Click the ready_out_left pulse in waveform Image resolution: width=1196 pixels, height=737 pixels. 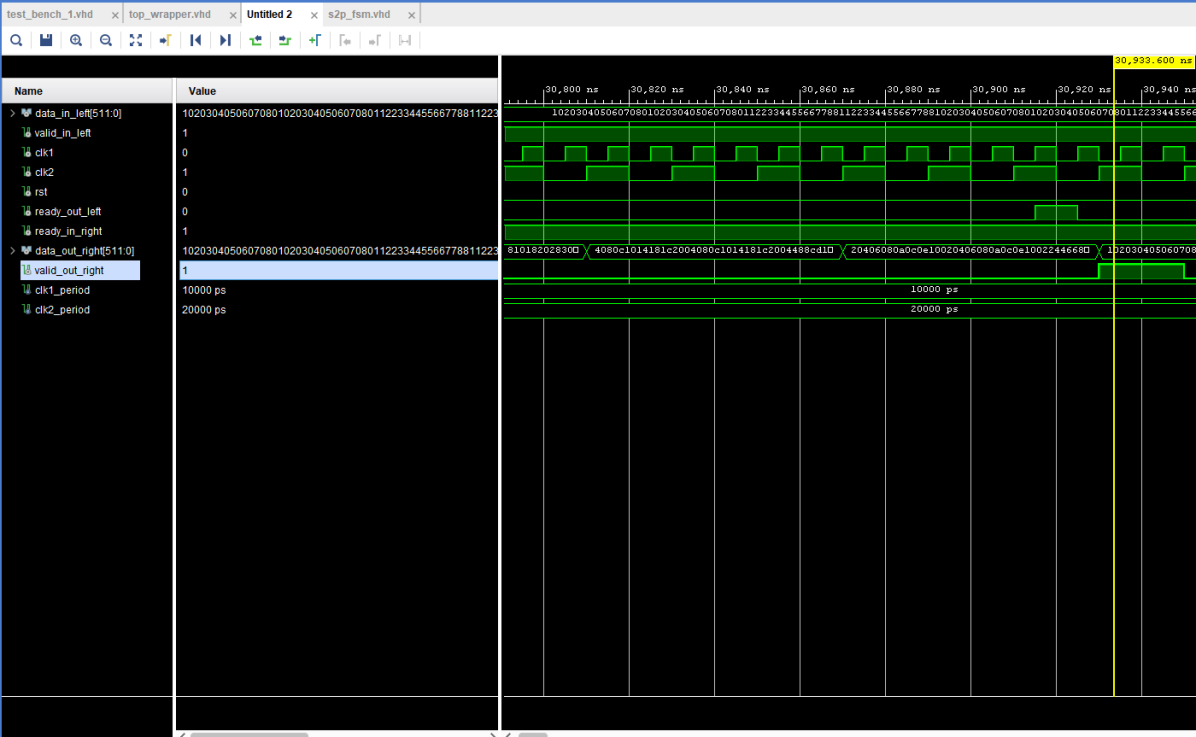point(1056,212)
